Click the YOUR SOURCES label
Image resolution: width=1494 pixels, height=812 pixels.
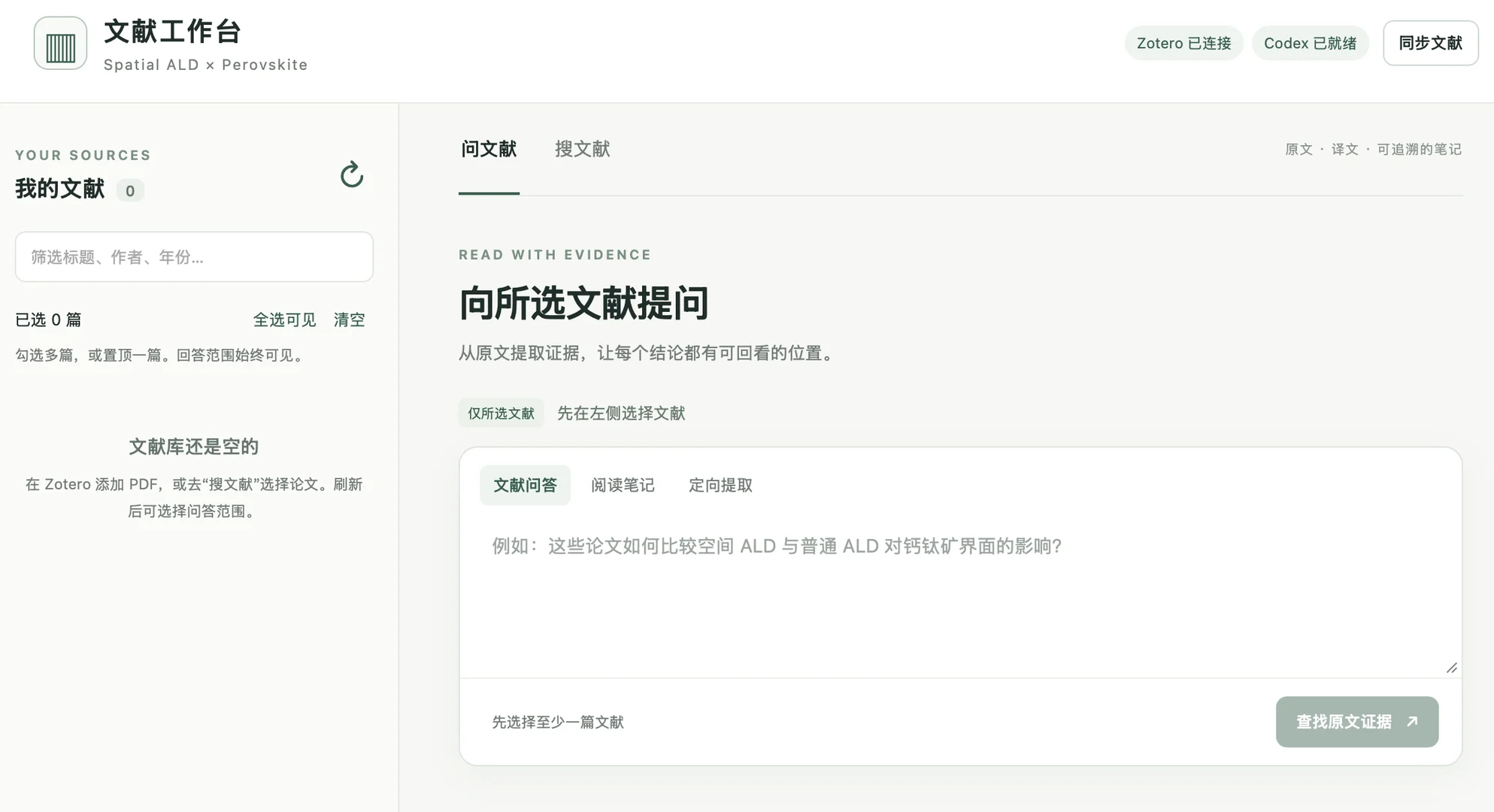point(83,155)
